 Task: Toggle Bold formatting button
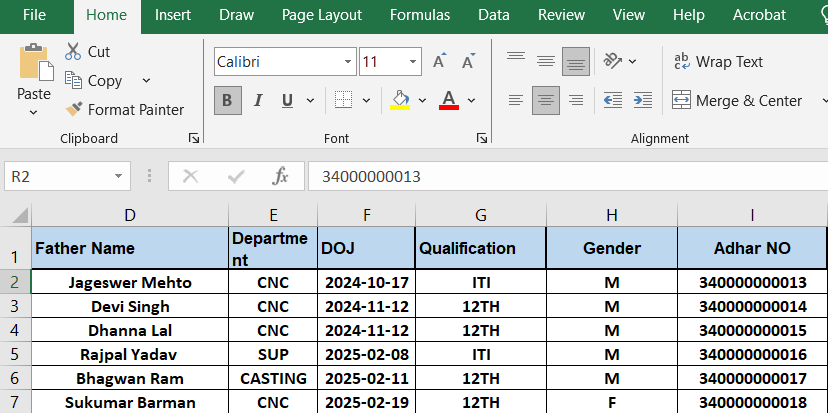pos(227,100)
